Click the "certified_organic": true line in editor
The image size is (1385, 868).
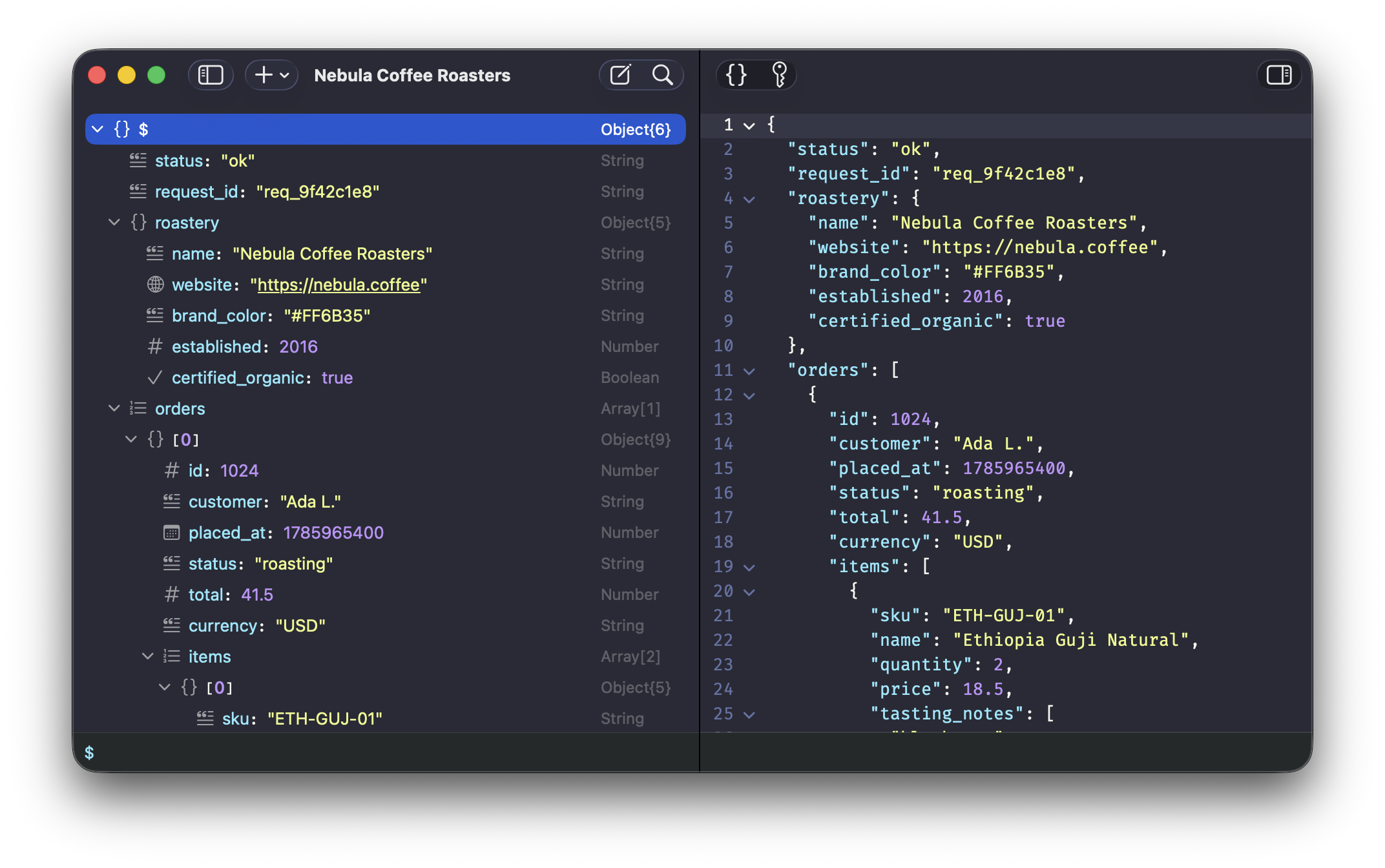point(936,322)
